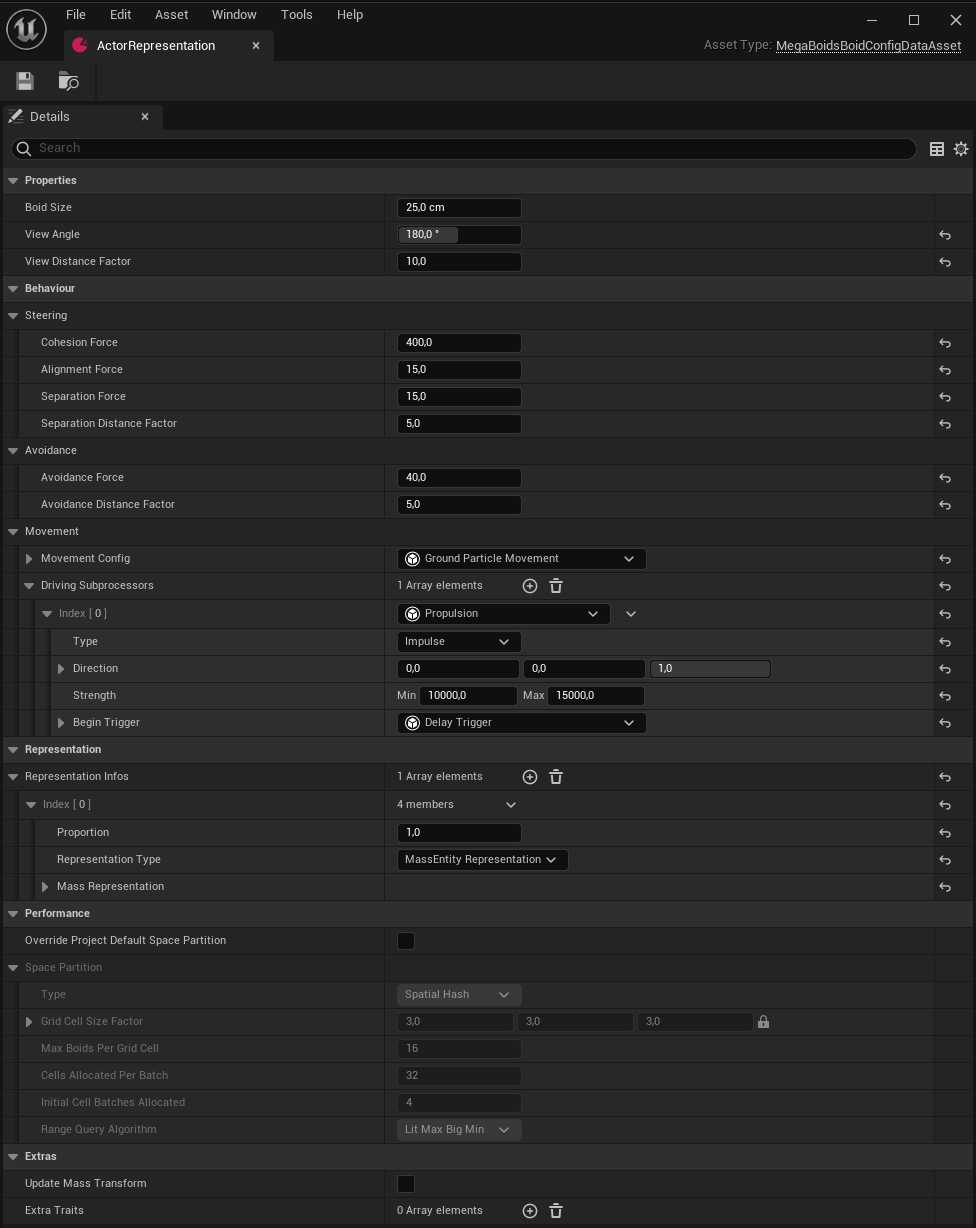976x1228 pixels.
Task: Open the Asset menu
Action: (171, 14)
